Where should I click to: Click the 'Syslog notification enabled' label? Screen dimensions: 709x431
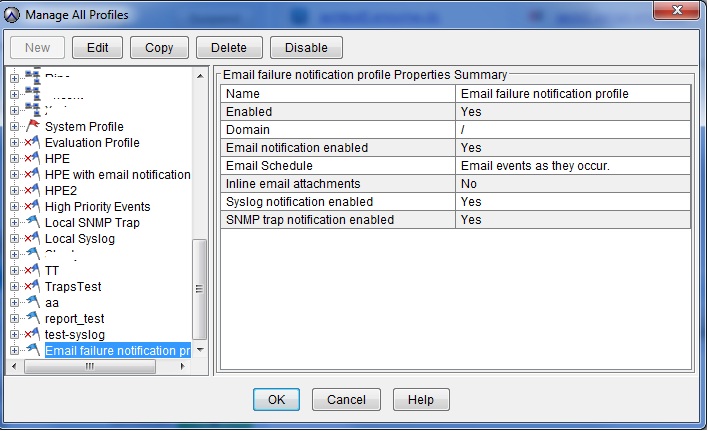pyautogui.click(x=299, y=202)
